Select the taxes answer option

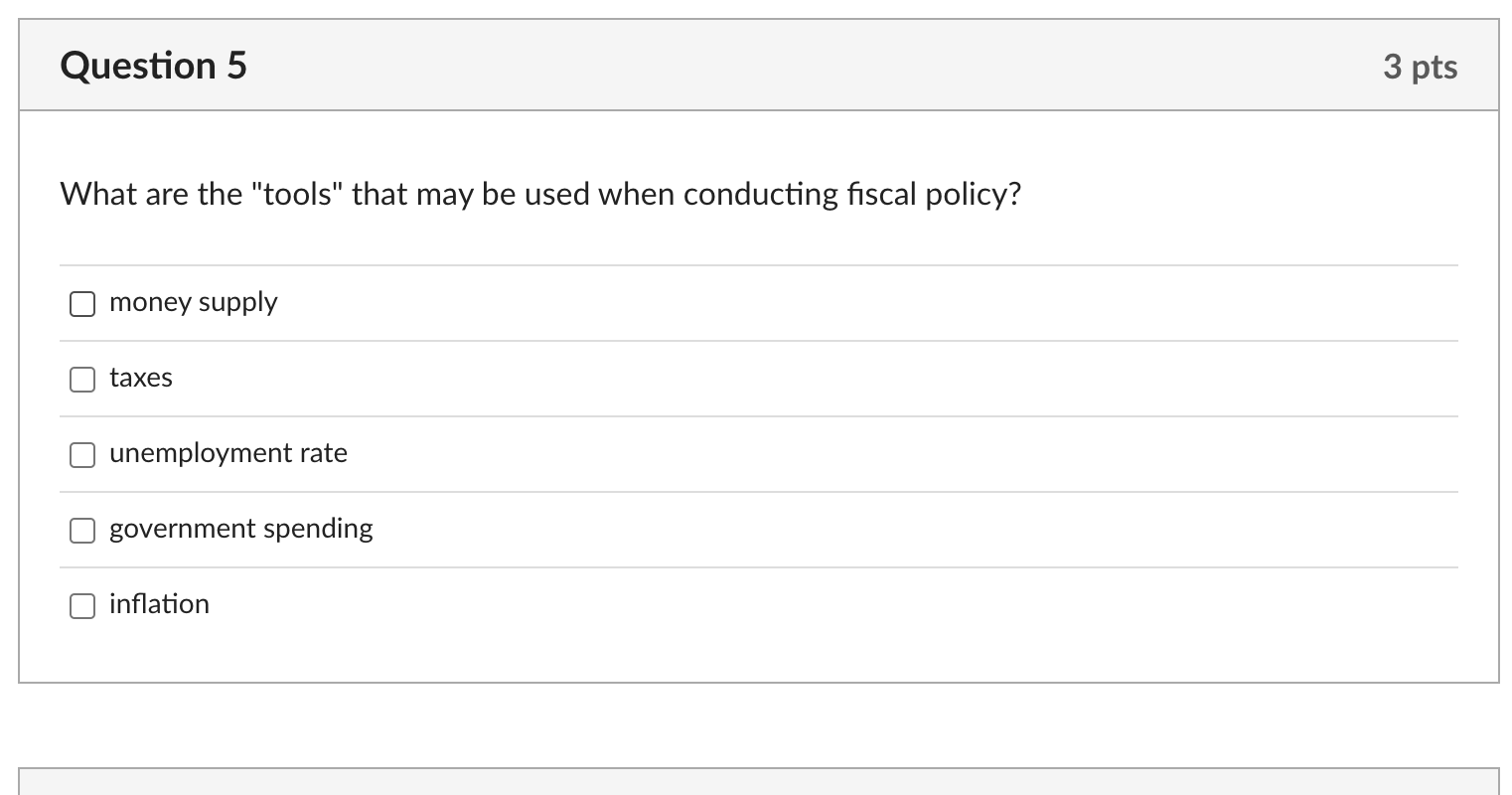pyautogui.click(x=141, y=378)
